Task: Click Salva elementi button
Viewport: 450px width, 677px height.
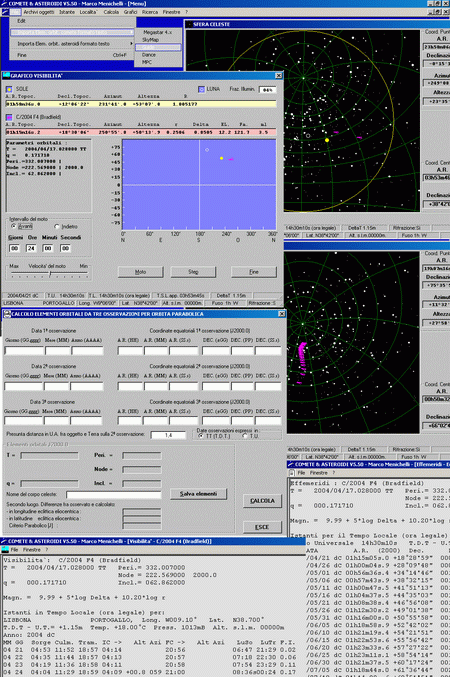Action: (x=198, y=494)
